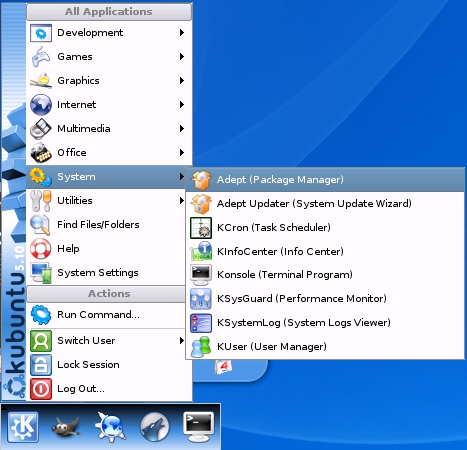
Task: Expand the Multimedia submenu arrow
Action: [182, 128]
